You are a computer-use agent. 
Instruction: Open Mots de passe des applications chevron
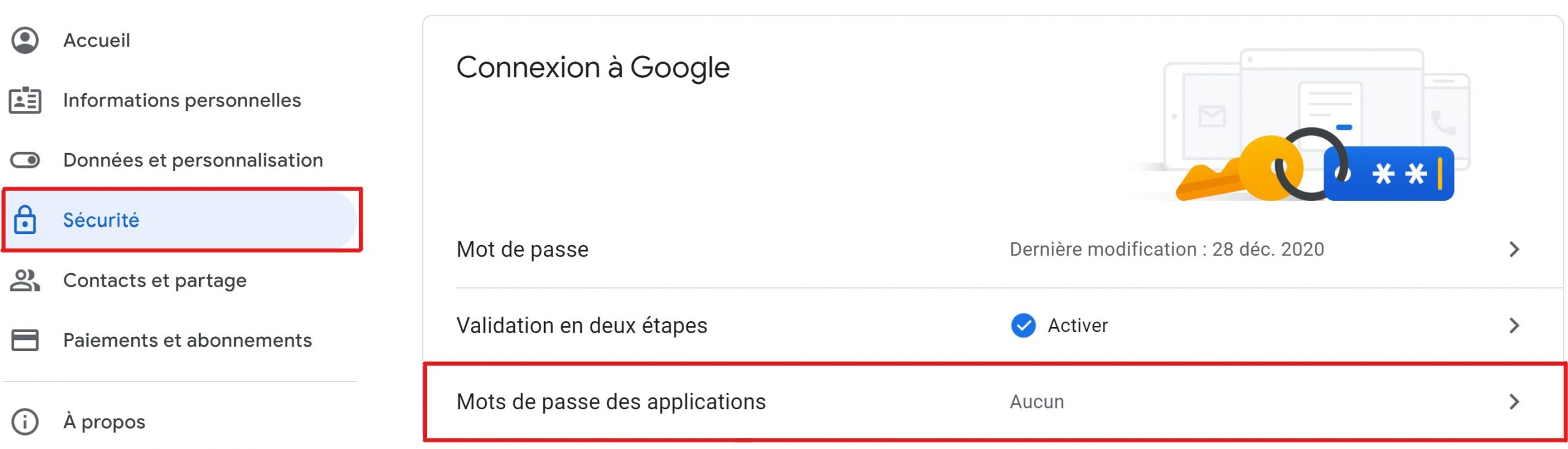pos(1514,402)
